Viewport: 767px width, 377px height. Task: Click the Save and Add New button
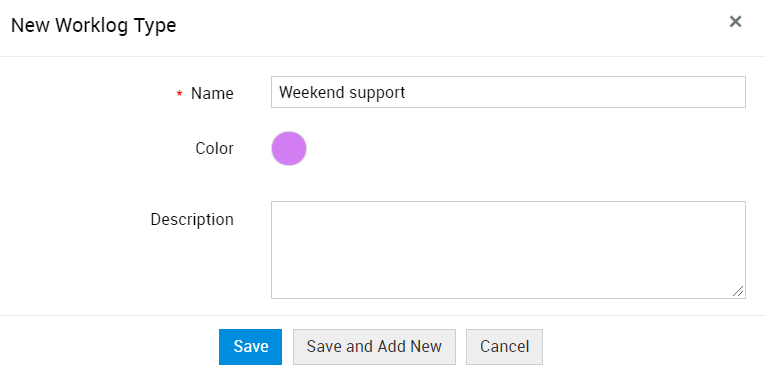[374, 347]
